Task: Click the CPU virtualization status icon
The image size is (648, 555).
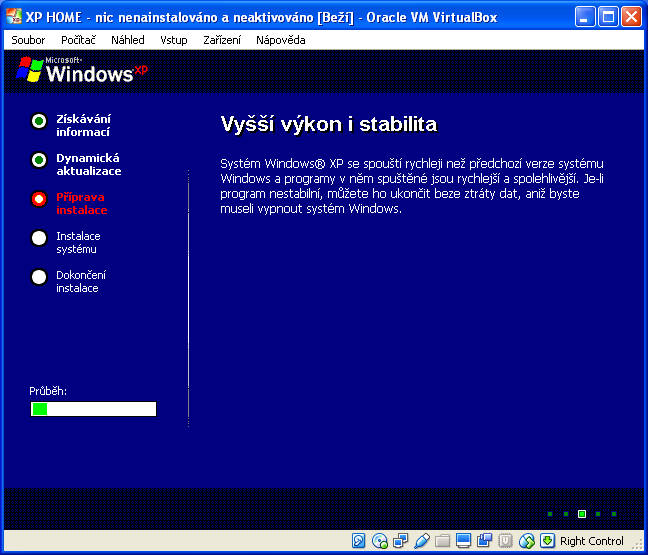Action: (x=505, y=541)
